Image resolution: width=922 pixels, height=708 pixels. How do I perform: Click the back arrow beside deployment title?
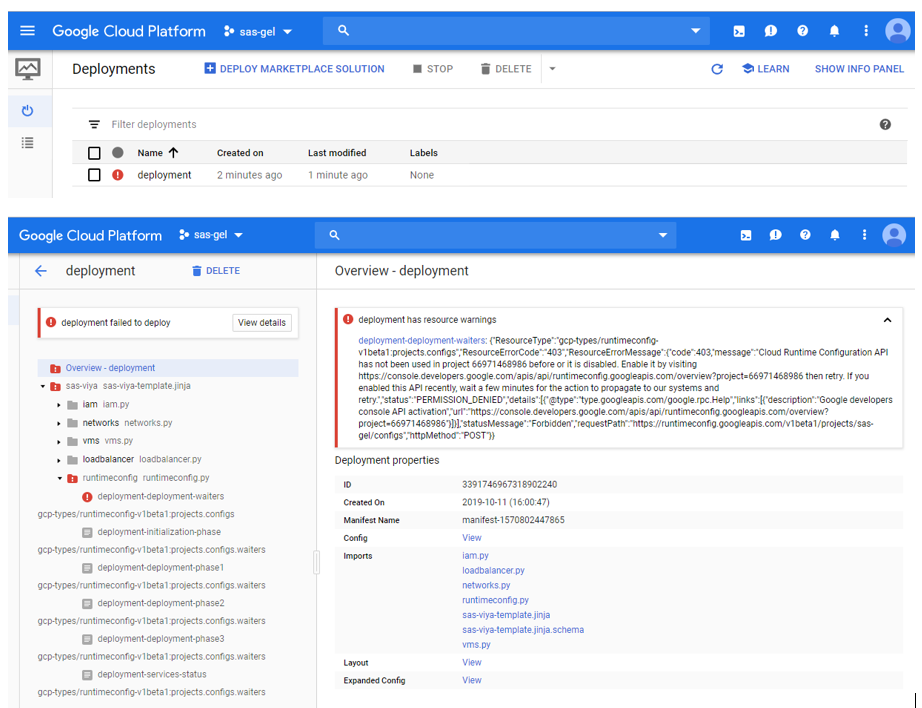click(41, 271)
